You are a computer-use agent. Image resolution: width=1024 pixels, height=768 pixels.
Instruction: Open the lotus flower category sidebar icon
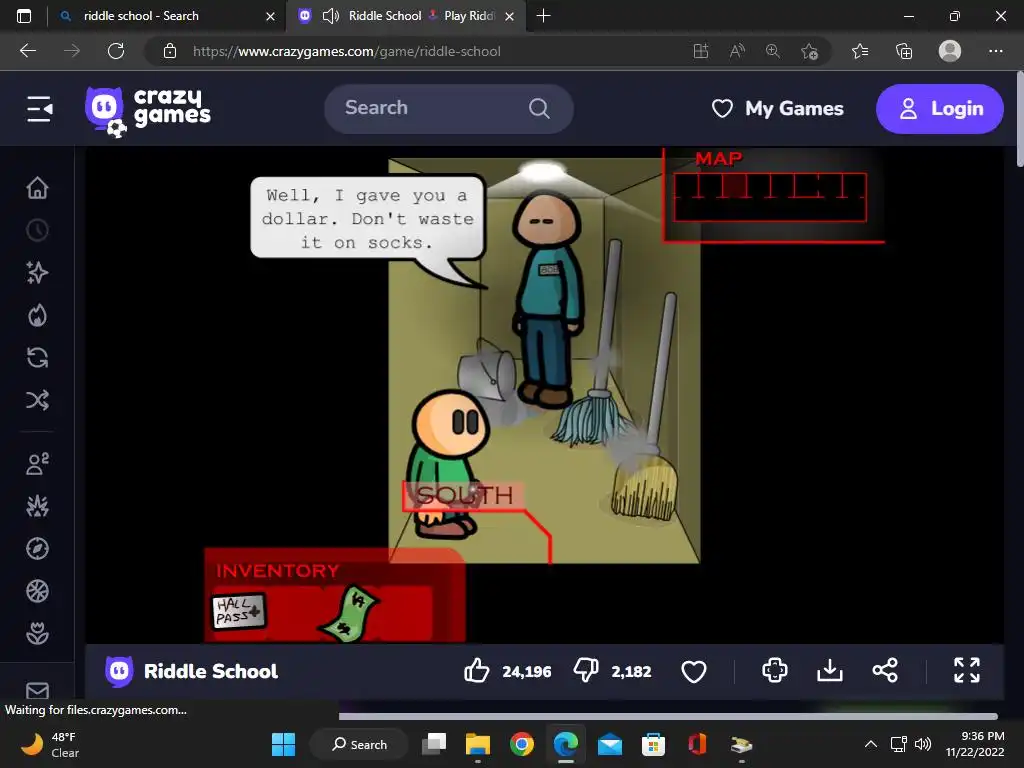click(37, 633)
